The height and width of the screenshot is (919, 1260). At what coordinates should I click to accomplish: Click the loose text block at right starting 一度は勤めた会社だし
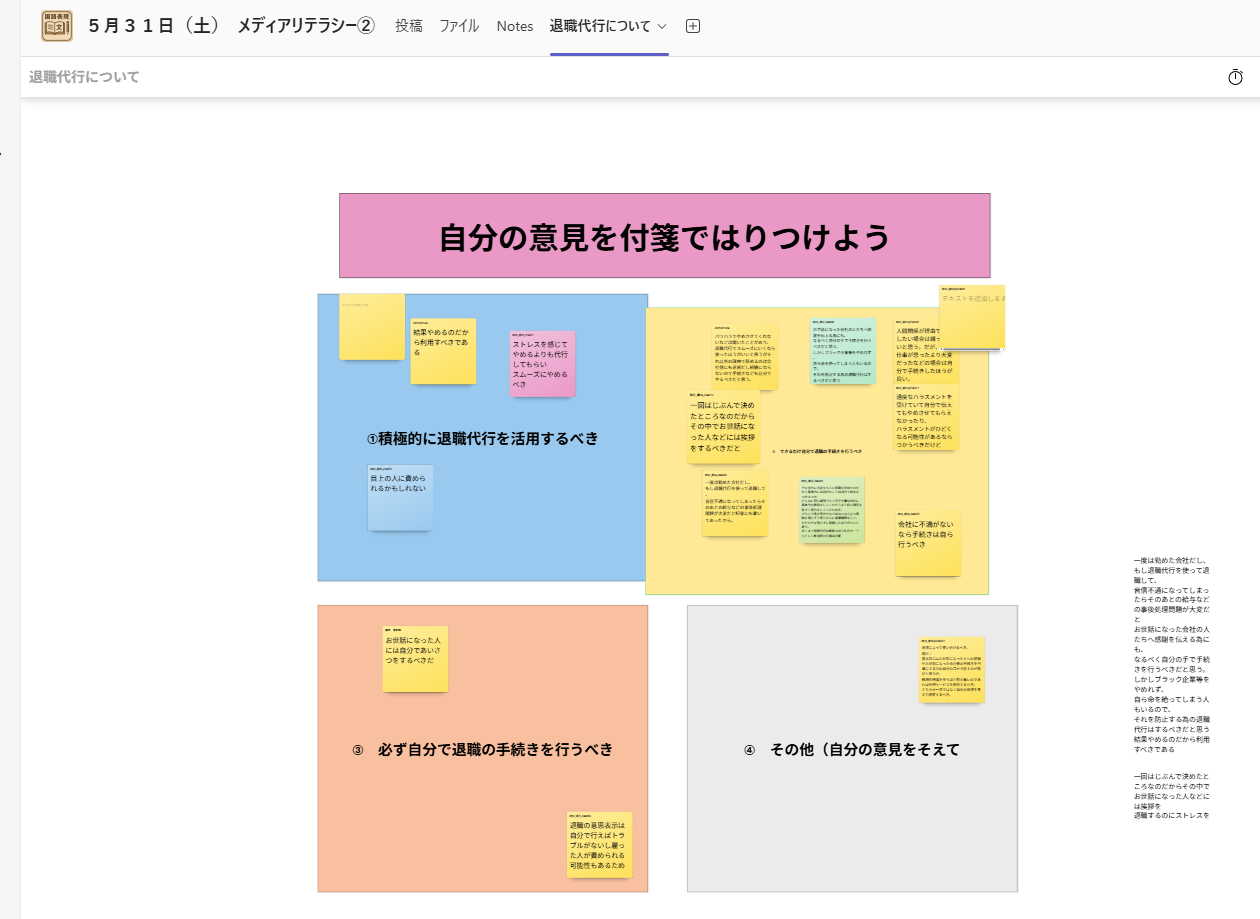1173,655
